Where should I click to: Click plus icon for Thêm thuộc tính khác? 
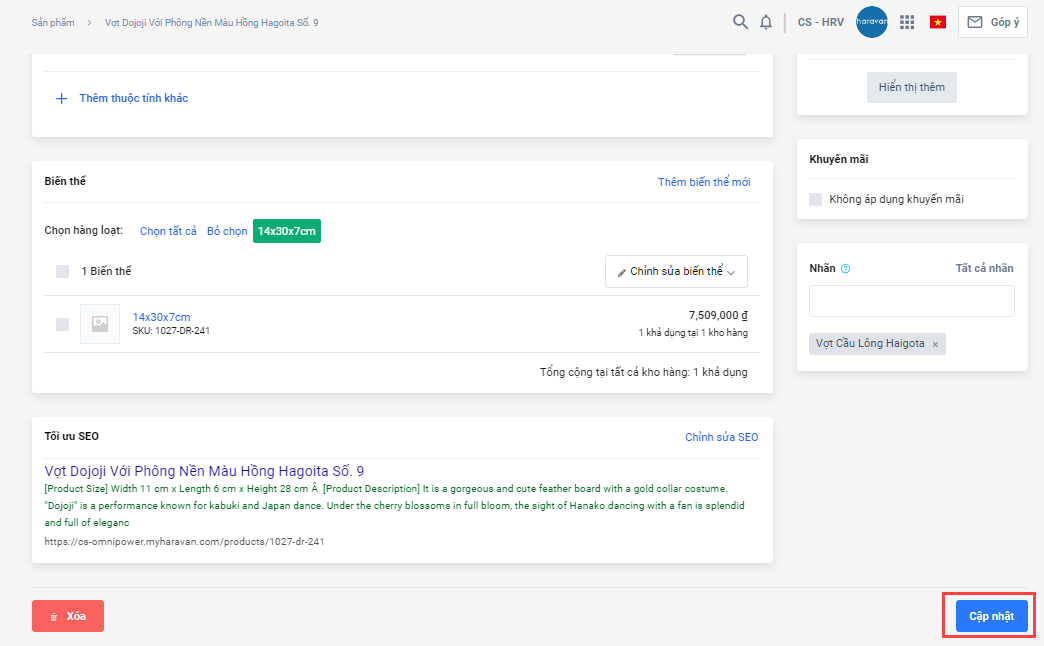[61, 98]
